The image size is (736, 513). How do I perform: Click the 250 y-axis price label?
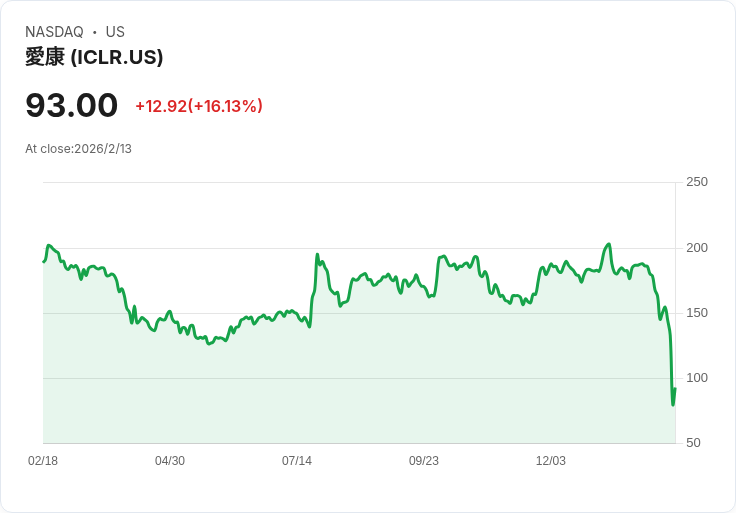pyautogui.click(x=697, y=182)
